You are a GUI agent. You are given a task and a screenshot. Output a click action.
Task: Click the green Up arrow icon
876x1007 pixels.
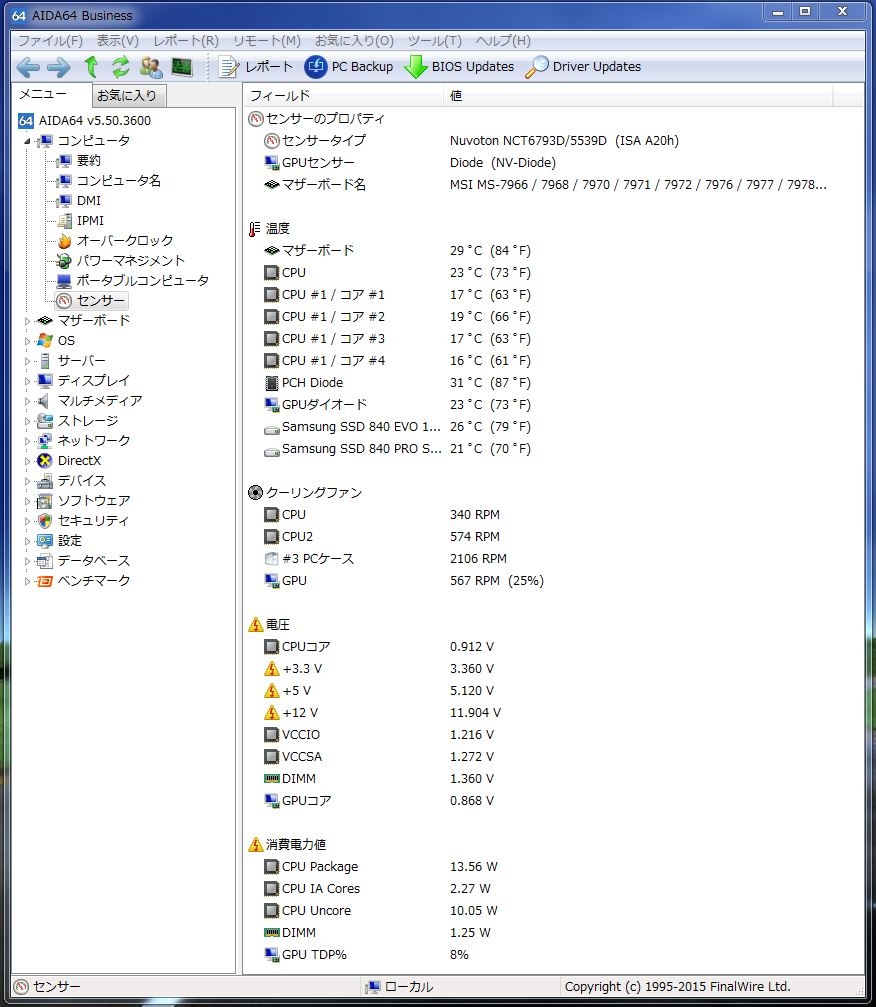tap(91, 67)
